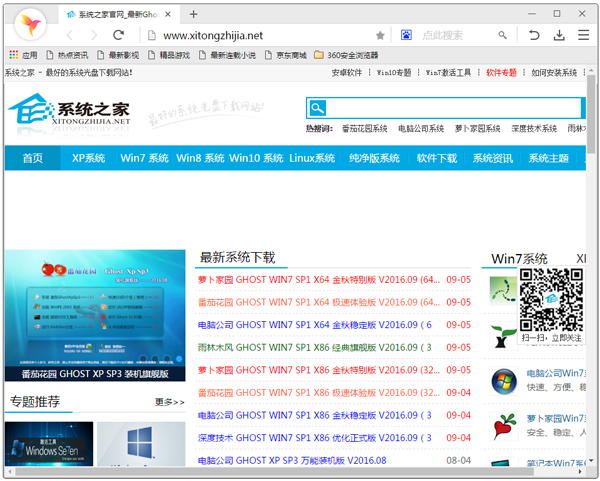This screenshot has height=481, width=600.
Task: Open a new tab with plus button
Action: 194,14
